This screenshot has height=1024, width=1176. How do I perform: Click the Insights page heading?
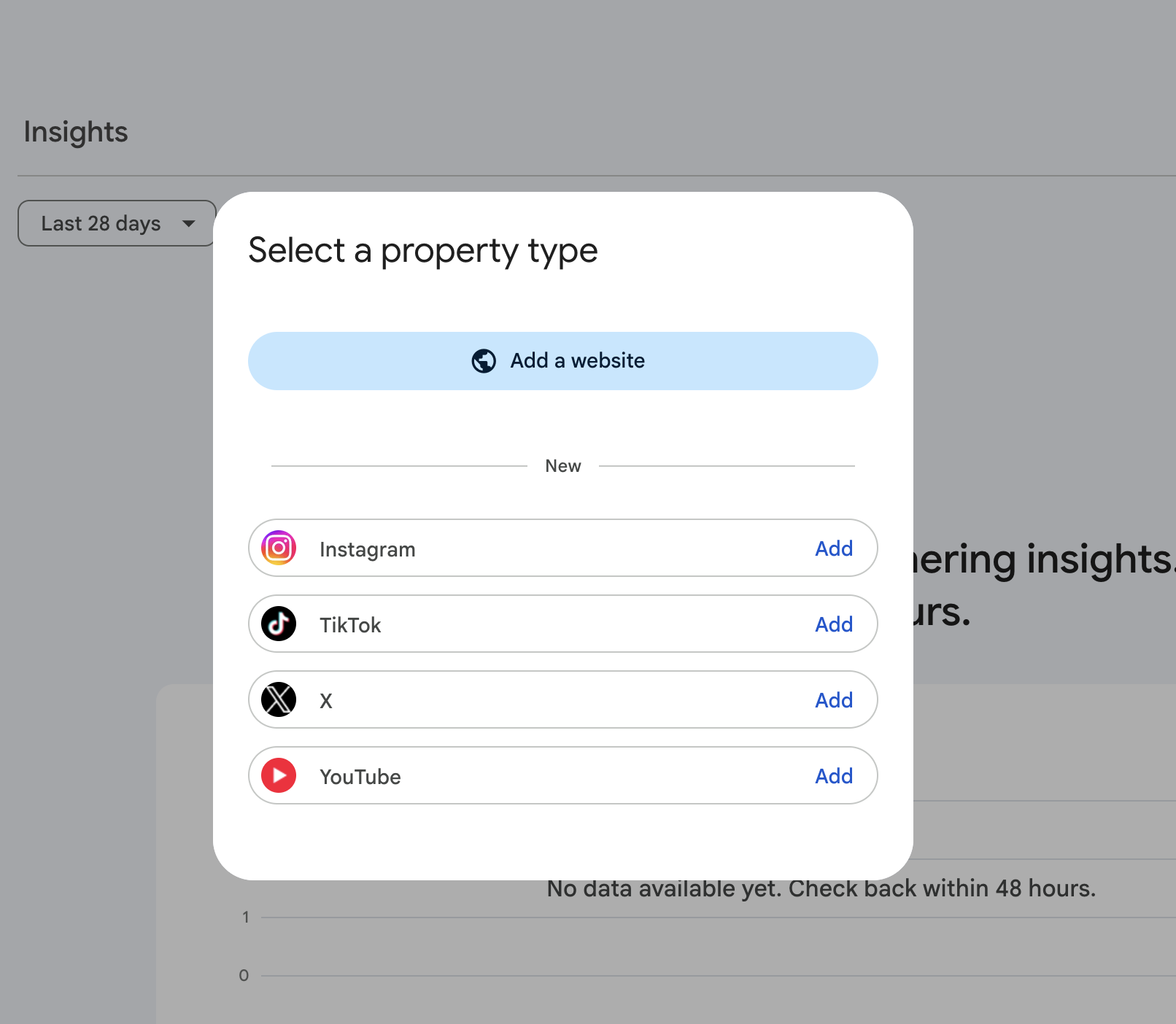(x=76, y=132)
